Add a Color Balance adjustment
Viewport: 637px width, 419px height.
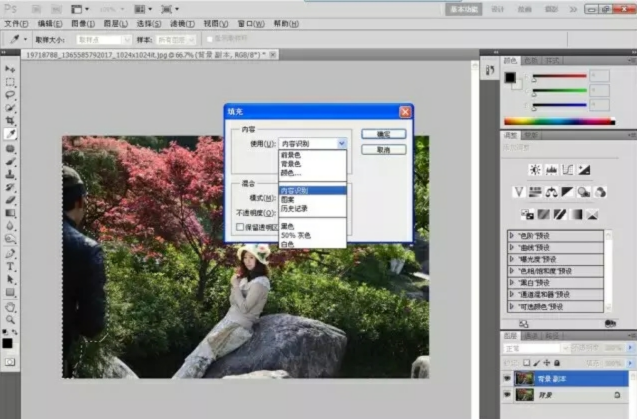coord(551,192)
